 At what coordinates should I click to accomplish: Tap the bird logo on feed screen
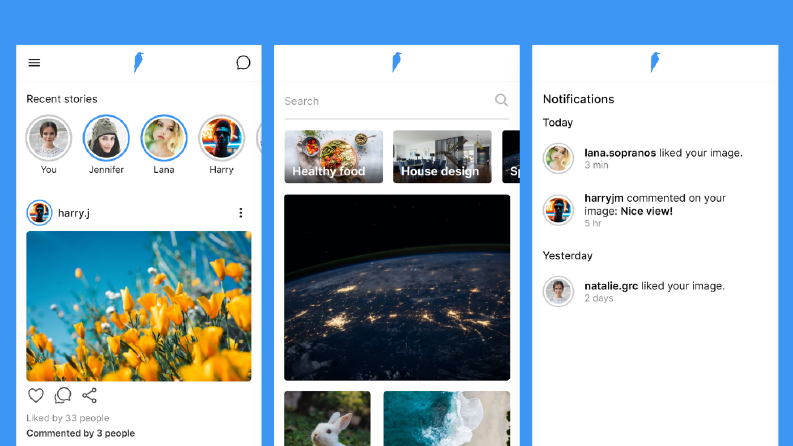139,62
